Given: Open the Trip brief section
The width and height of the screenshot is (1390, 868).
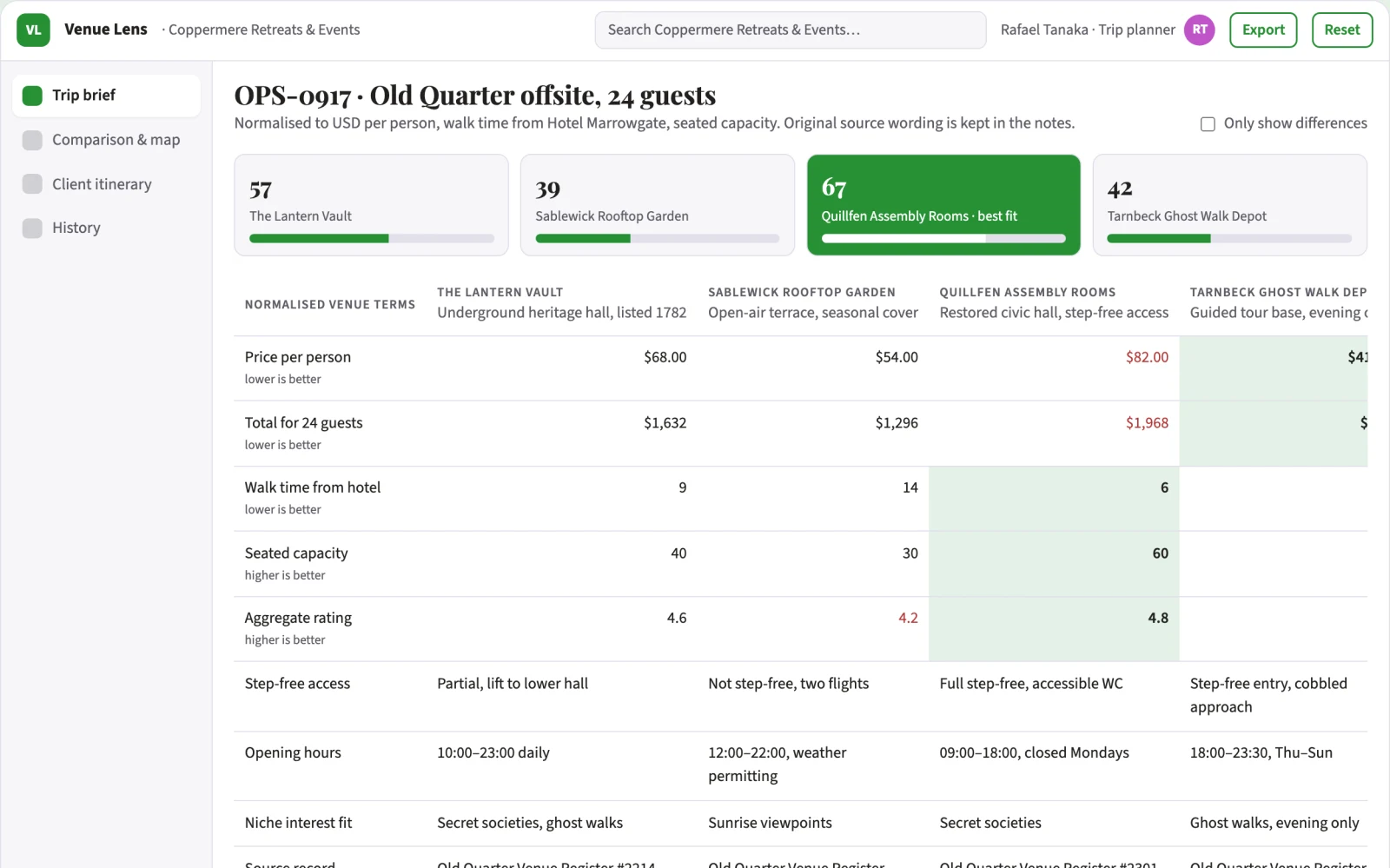Looking at the screenshot, I should (106, 96).
